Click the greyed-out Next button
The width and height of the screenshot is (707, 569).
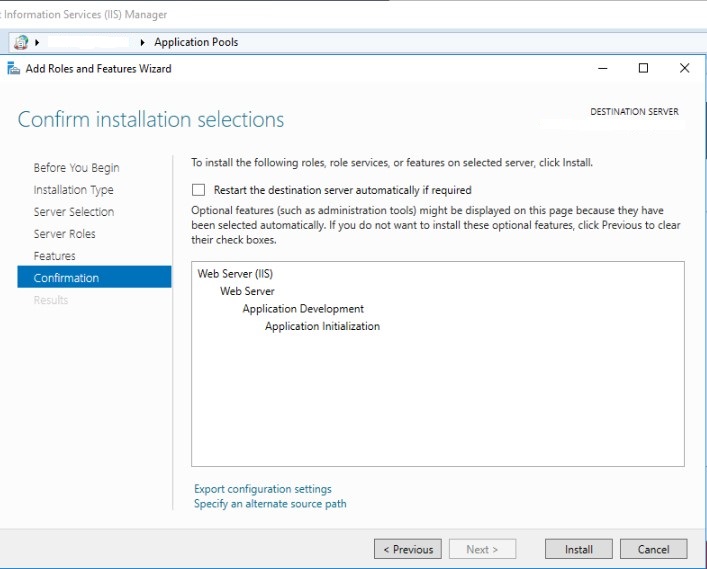coord(482,549)
